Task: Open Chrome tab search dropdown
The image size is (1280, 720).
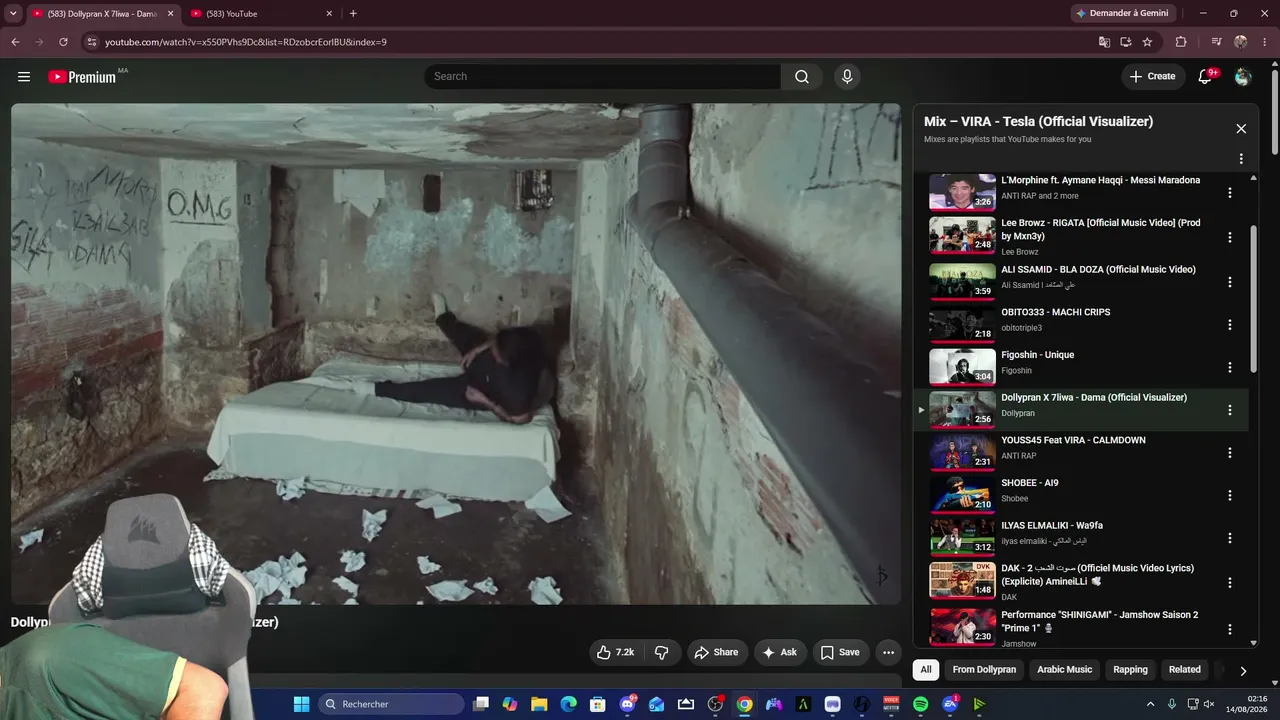Action: 13,13
